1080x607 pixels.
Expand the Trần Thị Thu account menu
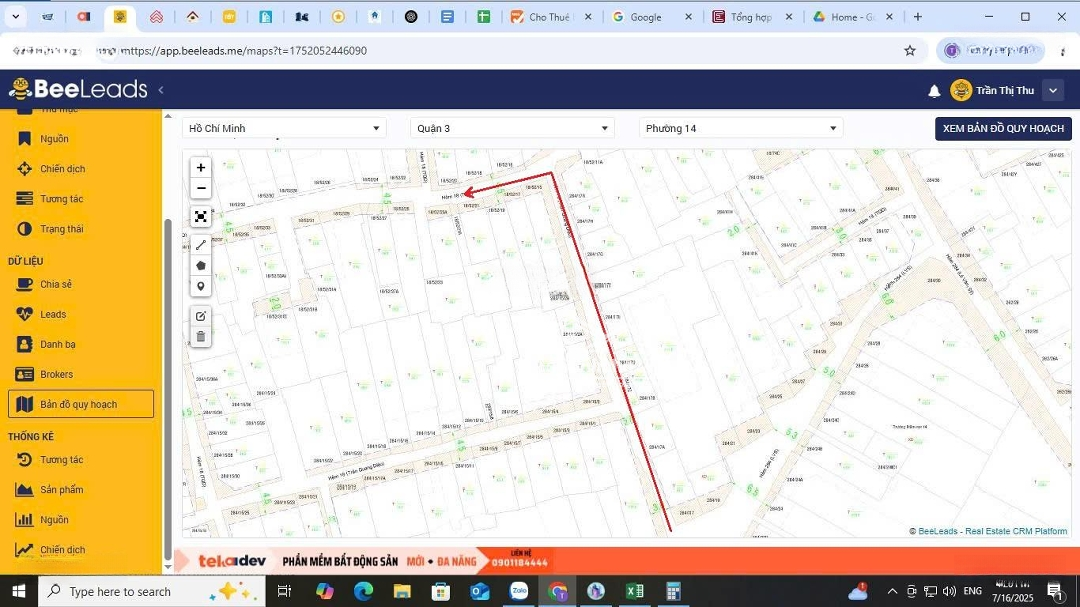(x=1052, y=91)
